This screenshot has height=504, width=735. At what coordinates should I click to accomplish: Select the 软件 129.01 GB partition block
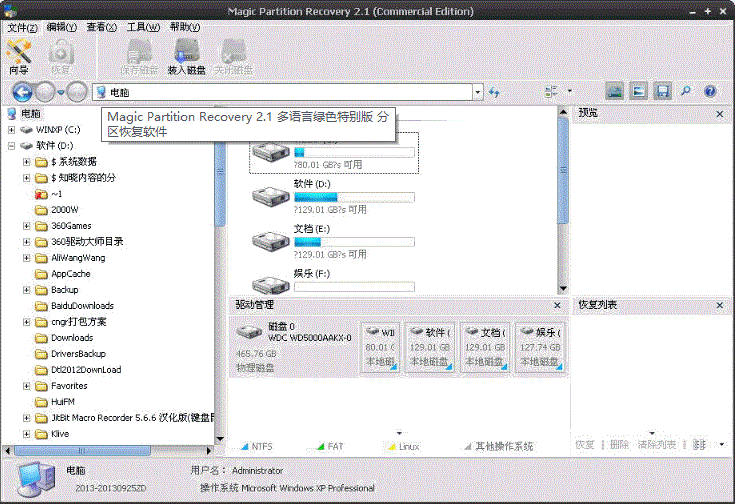430,347
